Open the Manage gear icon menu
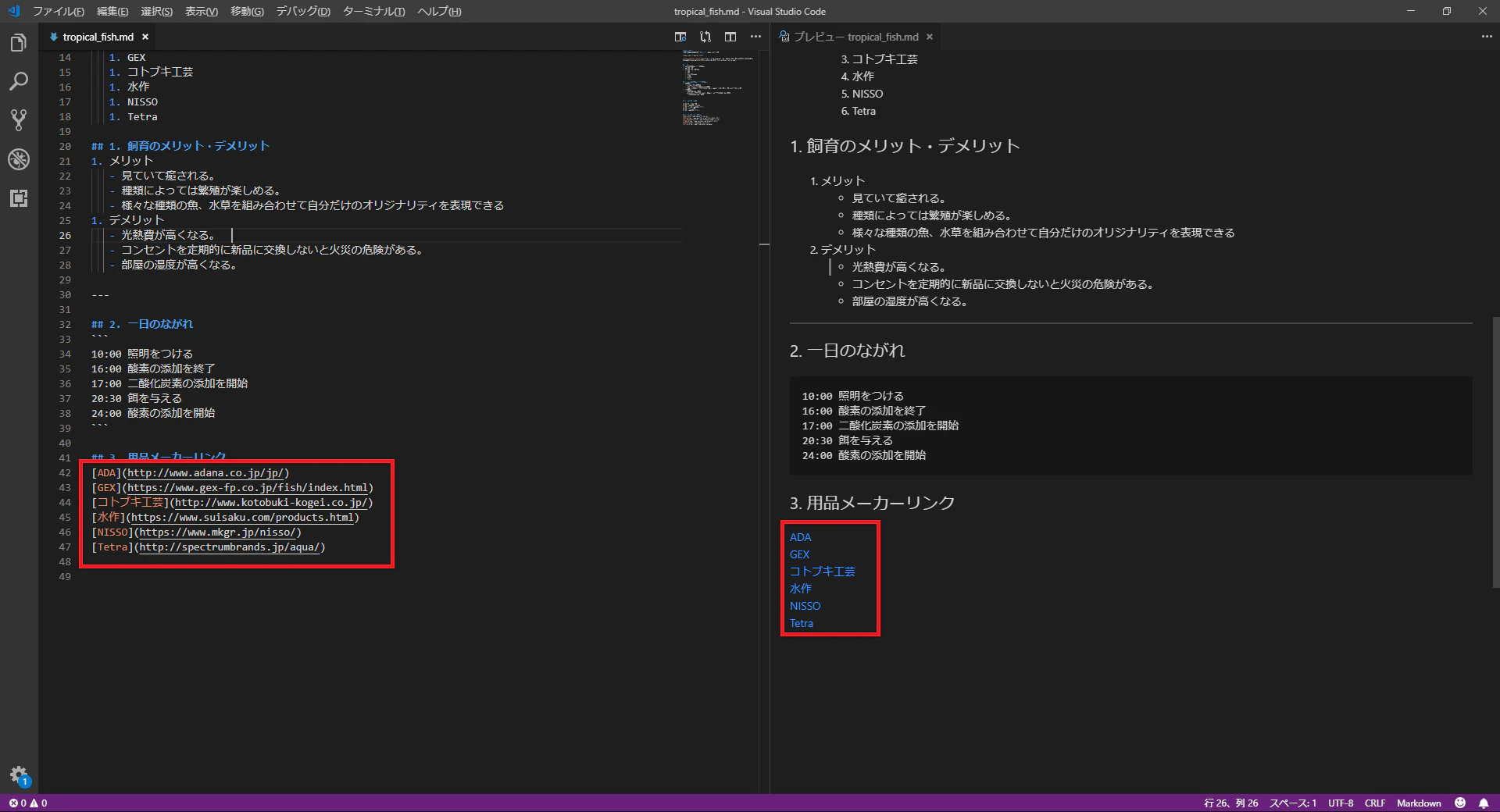The width and height of the screenshot is (1500, 812). click(x=19, y=775)
